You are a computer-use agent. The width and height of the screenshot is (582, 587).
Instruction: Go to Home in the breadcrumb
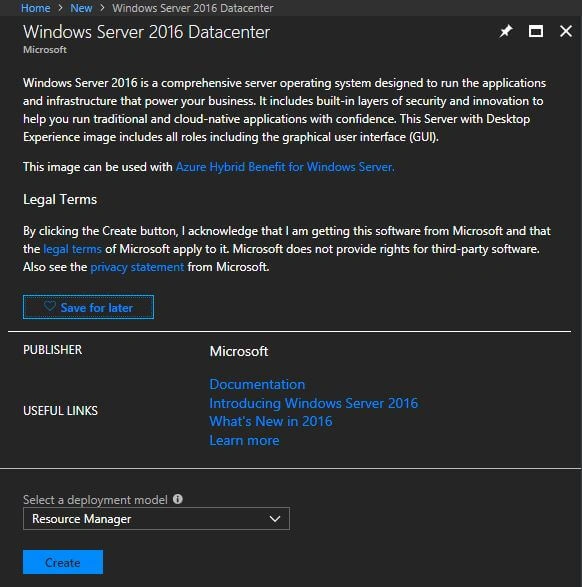[x=36, y=8]
